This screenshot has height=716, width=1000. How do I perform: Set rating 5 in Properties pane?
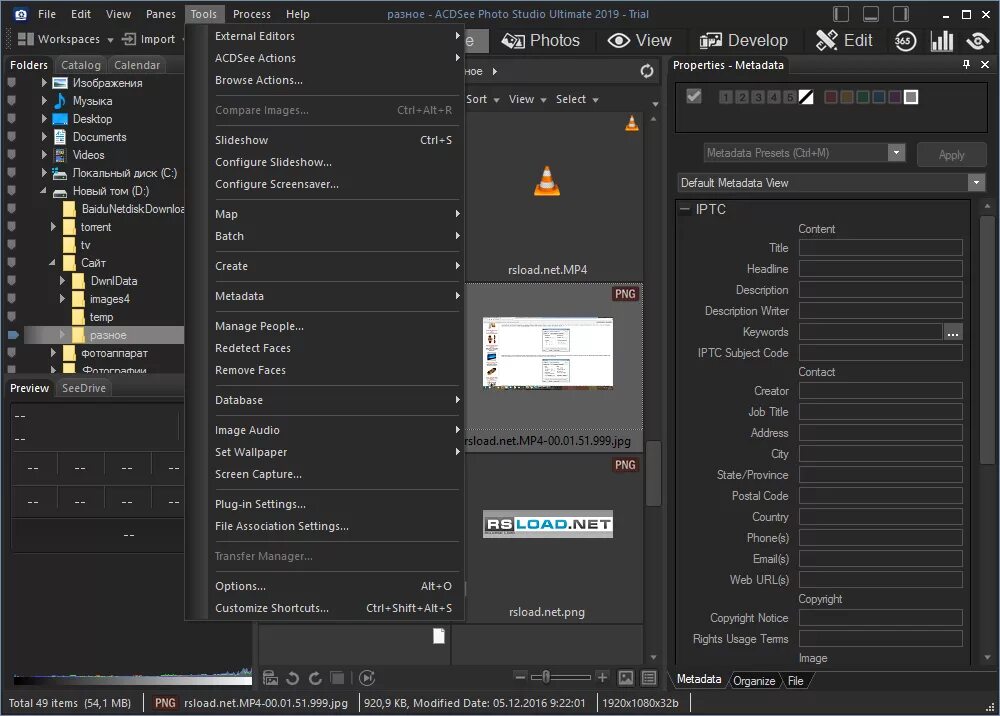coord(790,97)
